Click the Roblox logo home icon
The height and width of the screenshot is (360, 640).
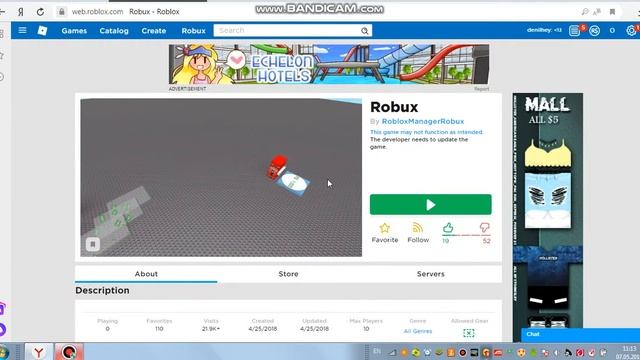coord(42,30)
